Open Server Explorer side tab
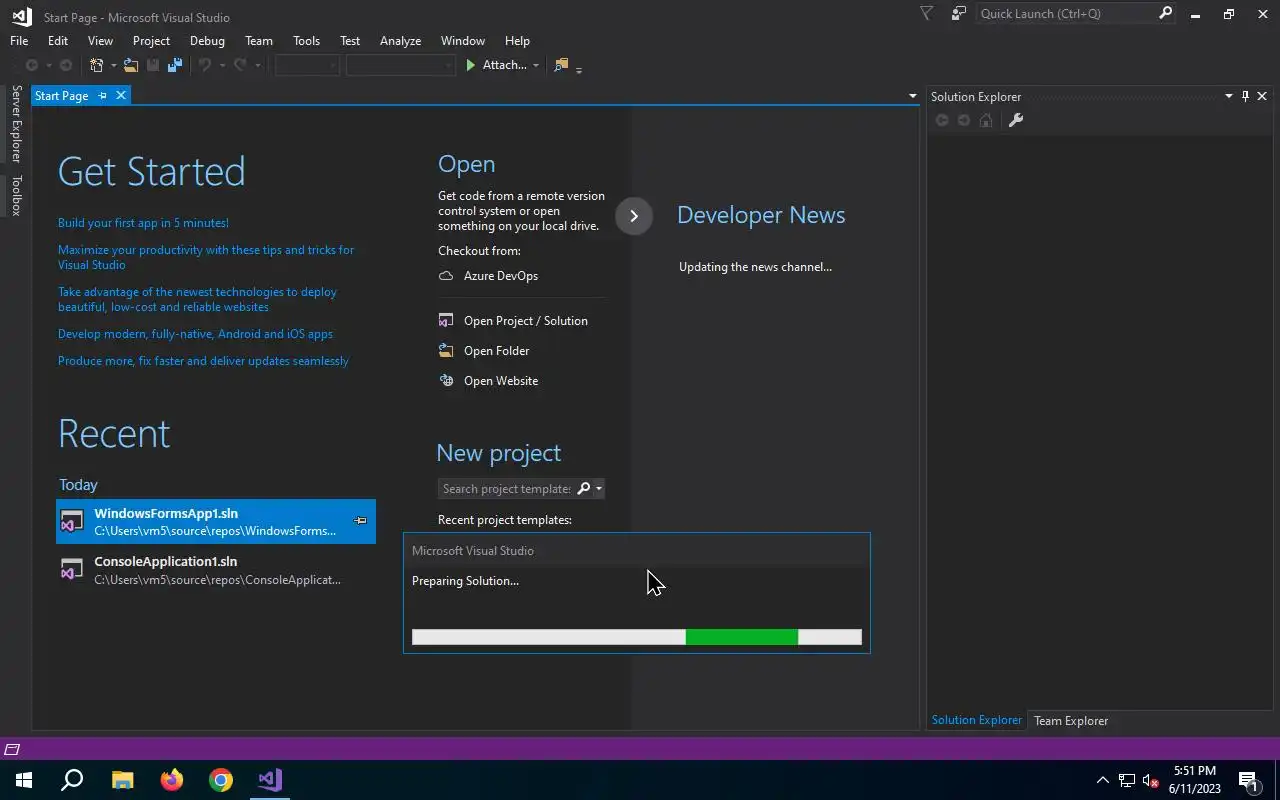This screenshot has height=800, width=1280. click(x=16, y=124)
